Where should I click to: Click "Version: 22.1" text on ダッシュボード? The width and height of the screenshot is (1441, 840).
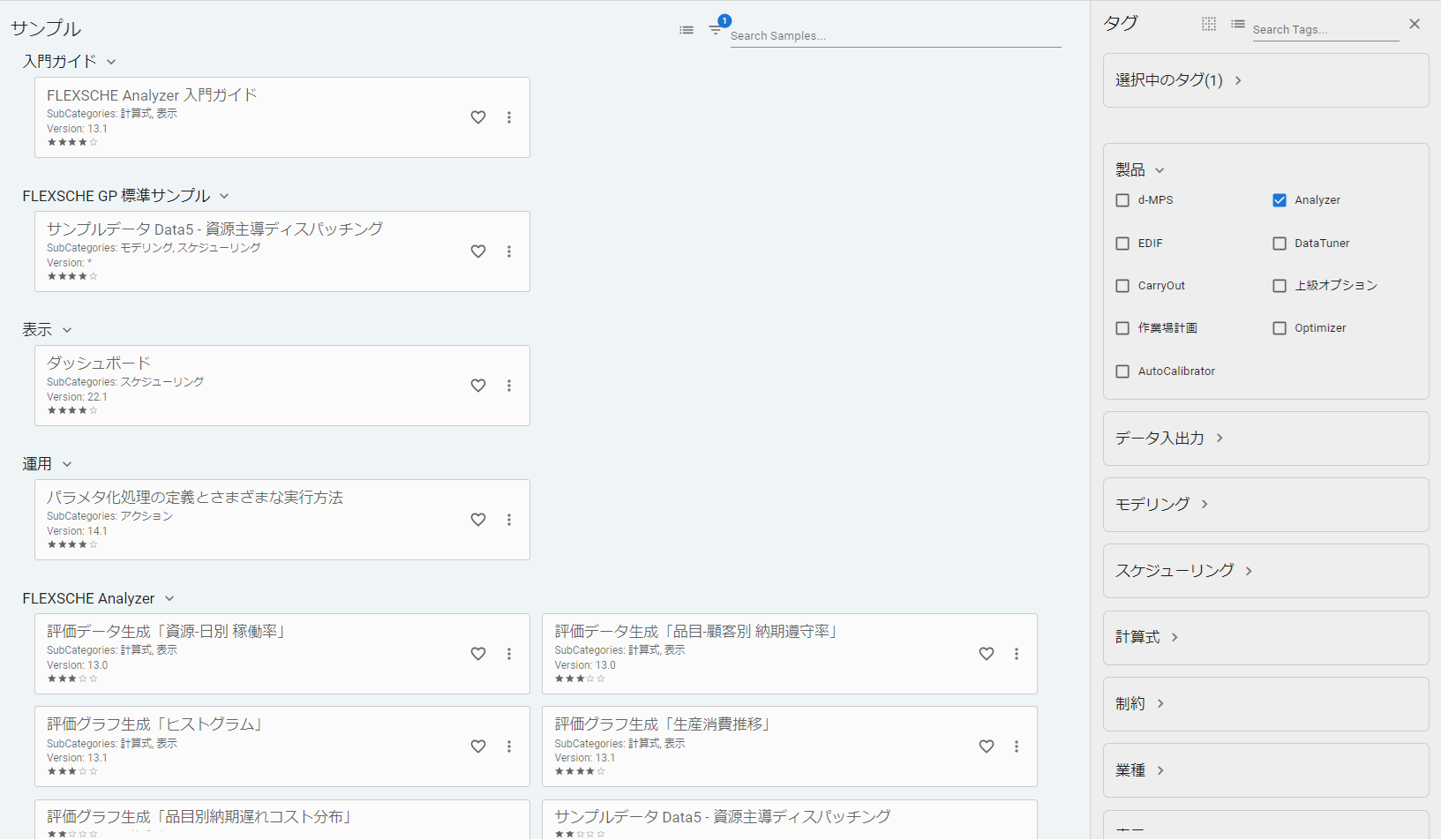77,397
